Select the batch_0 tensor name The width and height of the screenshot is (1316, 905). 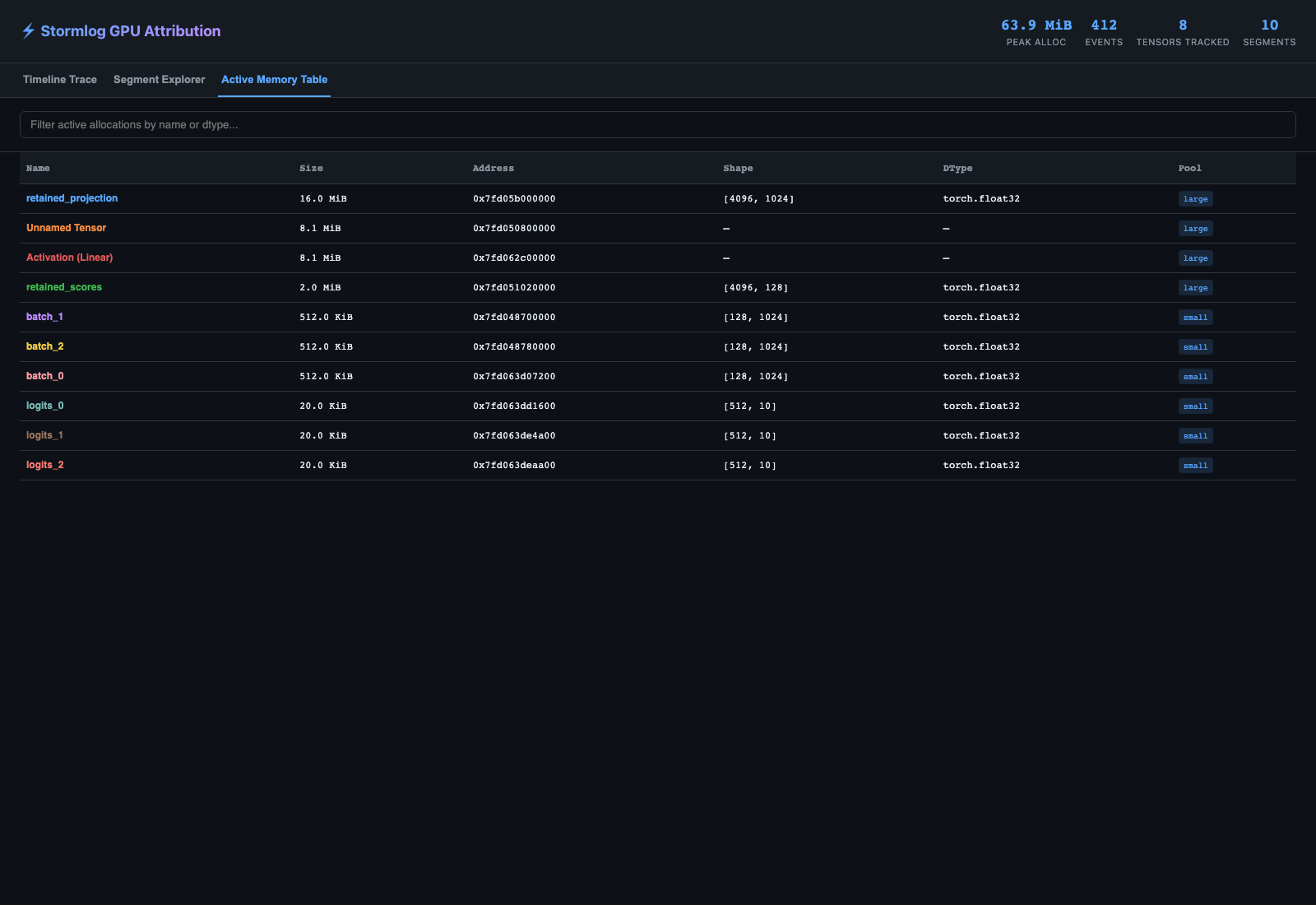pyautogui.click(x=45, y=376)
